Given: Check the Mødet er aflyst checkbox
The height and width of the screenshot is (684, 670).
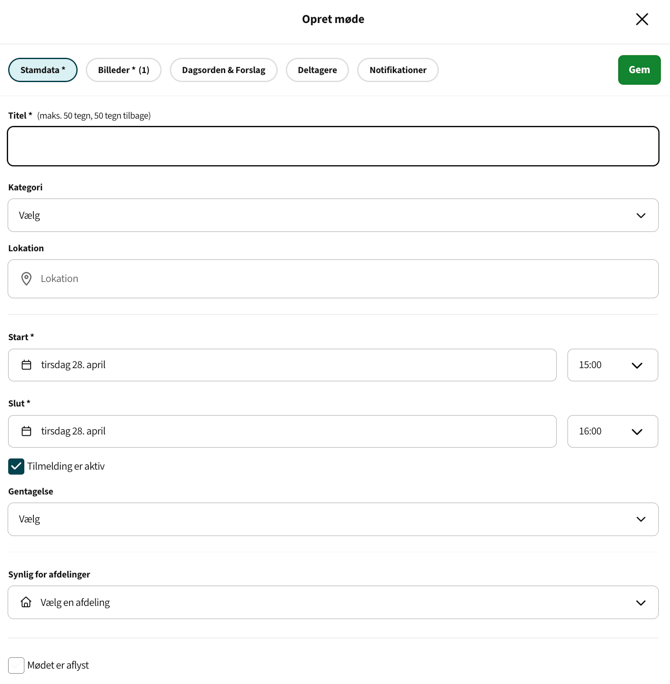Looking at the screenshot, I should pyautogui.click(x=16, y=665).
